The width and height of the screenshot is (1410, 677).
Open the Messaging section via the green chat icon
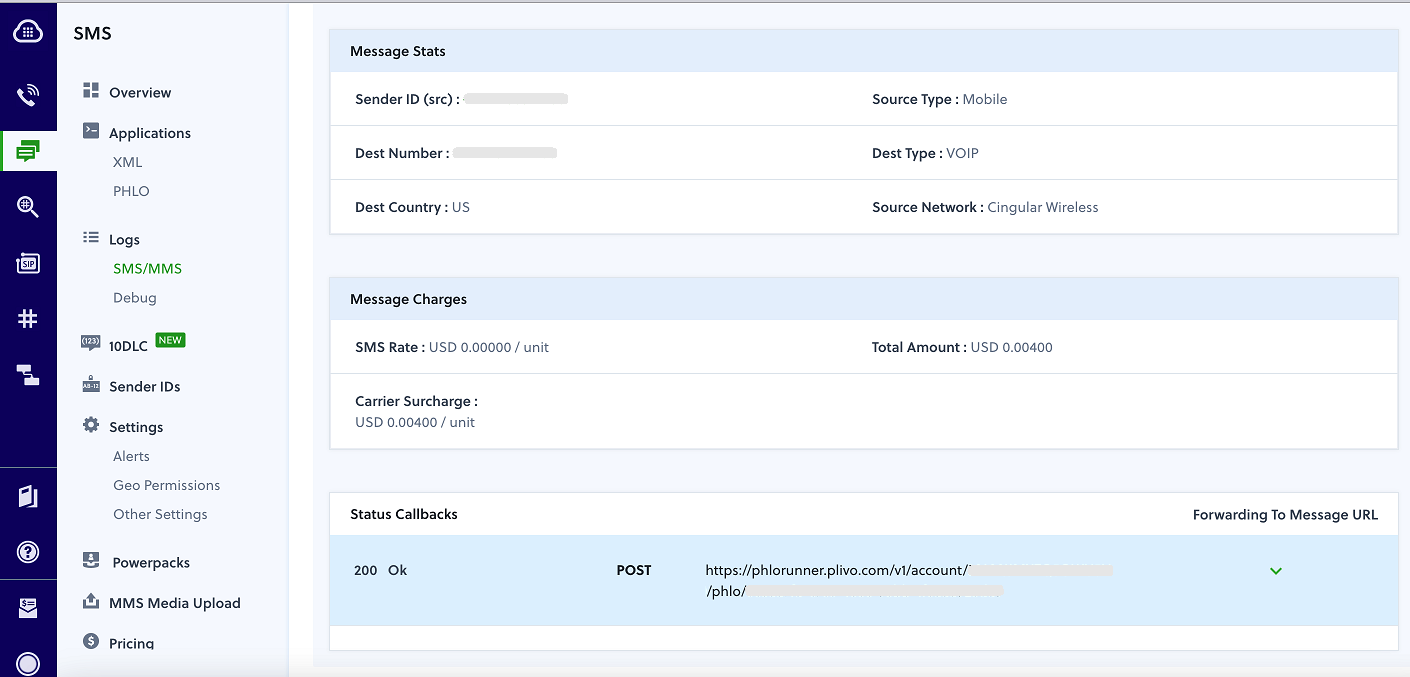[x=28, y=150]
